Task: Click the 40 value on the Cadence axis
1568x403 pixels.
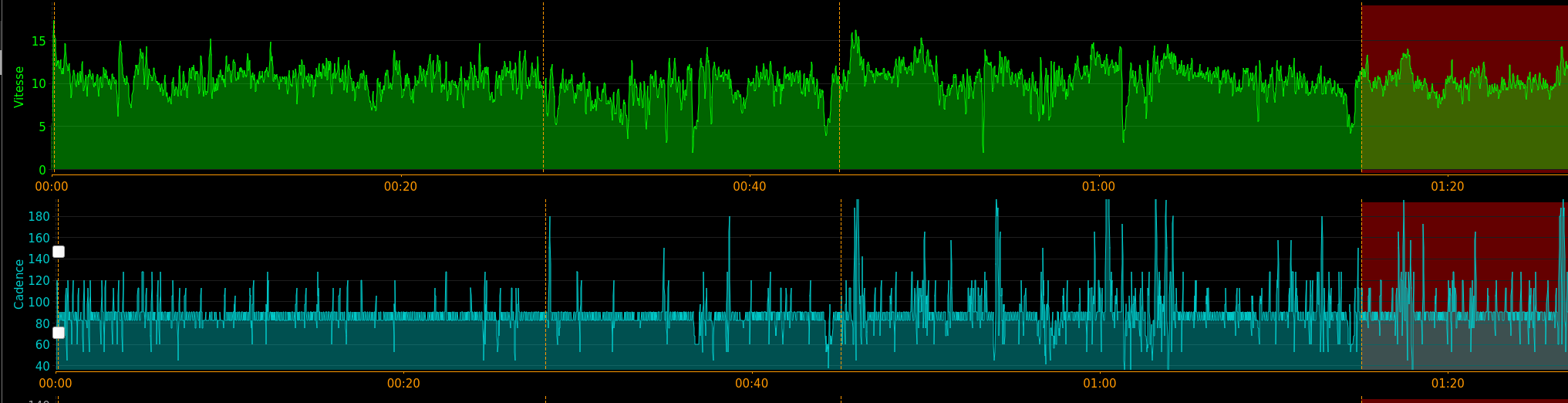Action: tap(42, 367)
